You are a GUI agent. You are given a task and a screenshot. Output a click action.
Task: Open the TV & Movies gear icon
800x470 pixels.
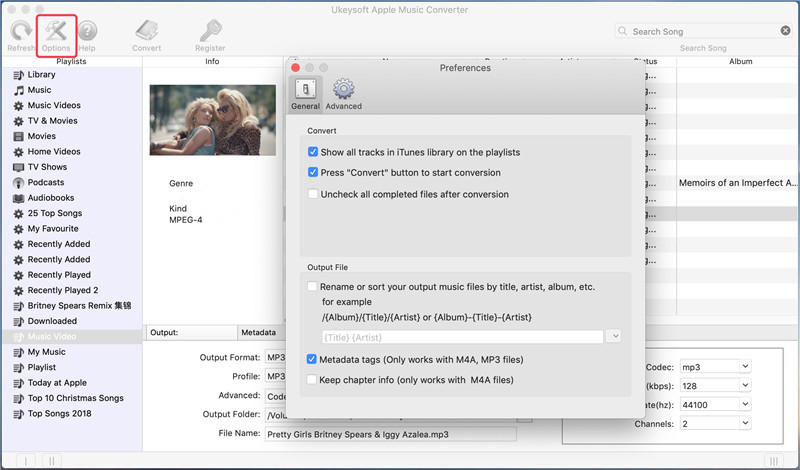click(x=18, y=121)
